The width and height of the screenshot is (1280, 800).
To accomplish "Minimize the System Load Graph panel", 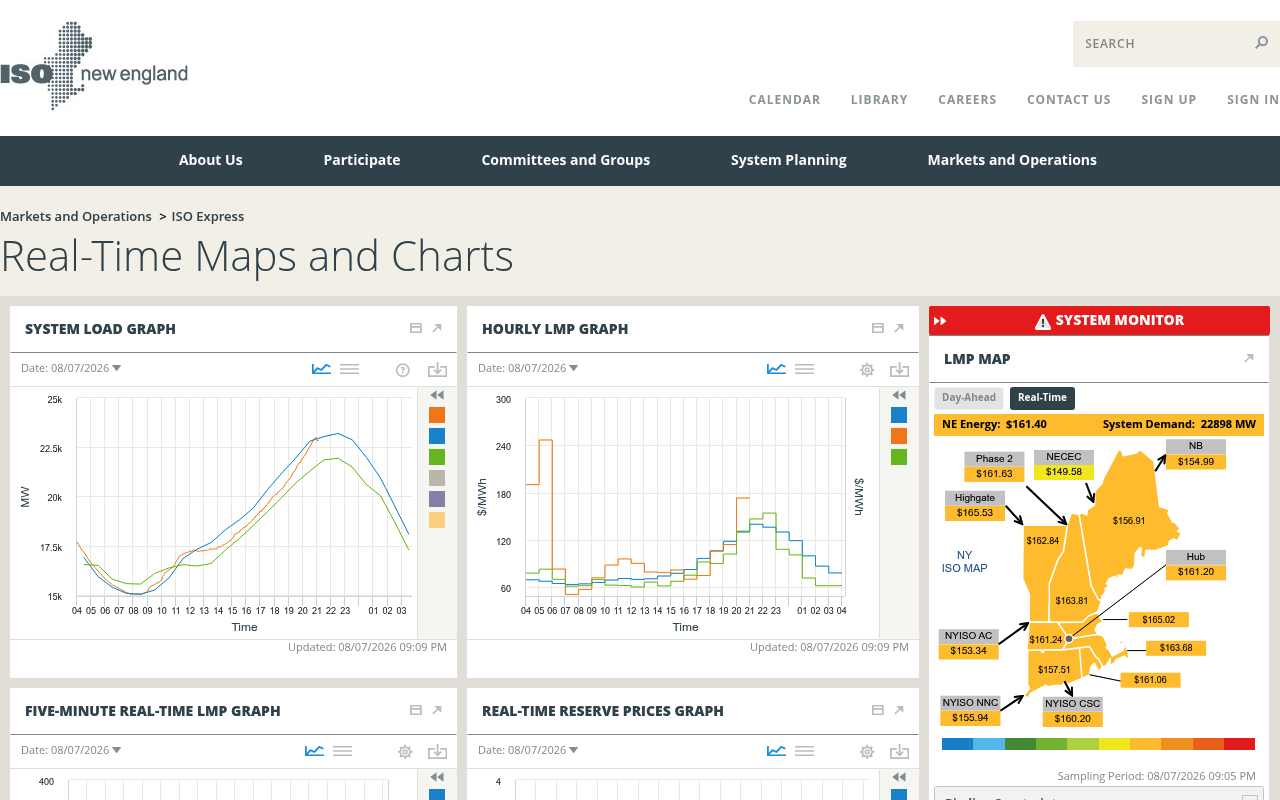I will (416, 328).
